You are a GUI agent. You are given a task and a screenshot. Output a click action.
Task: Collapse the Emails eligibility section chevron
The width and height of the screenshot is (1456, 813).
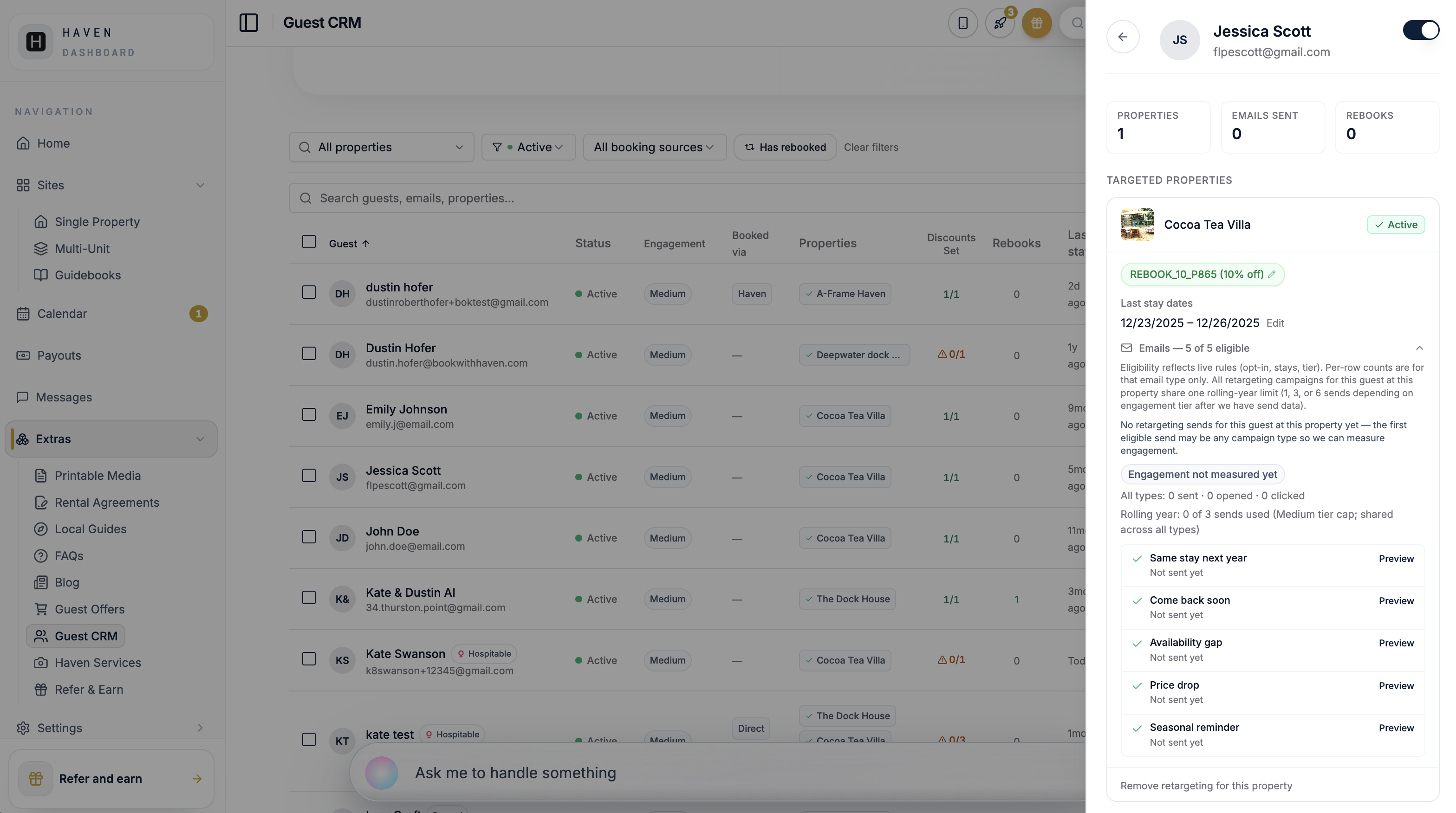pyautogui.click(x=1419, y=348)
